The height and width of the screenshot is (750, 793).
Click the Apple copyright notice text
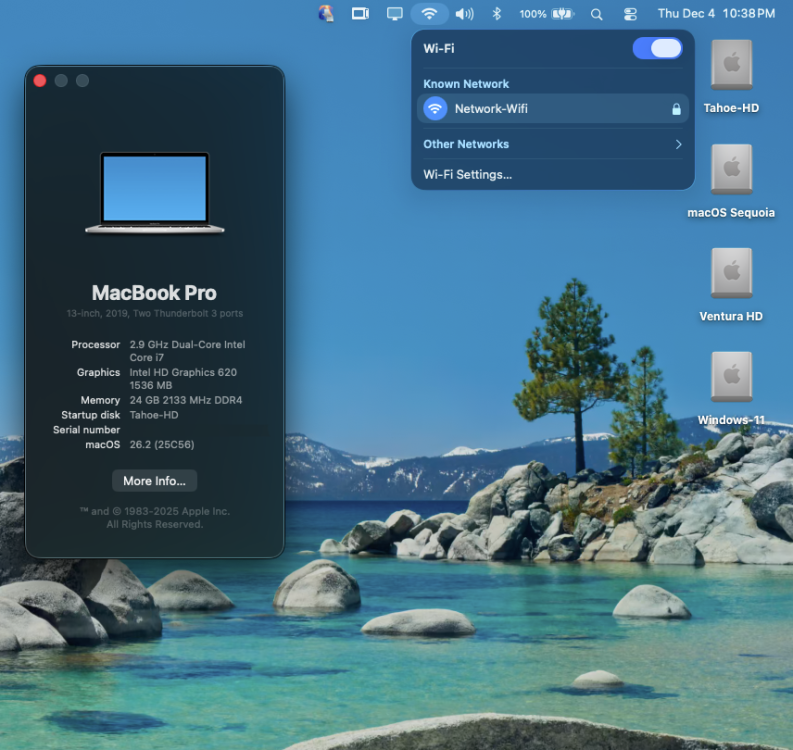point(155,518)
